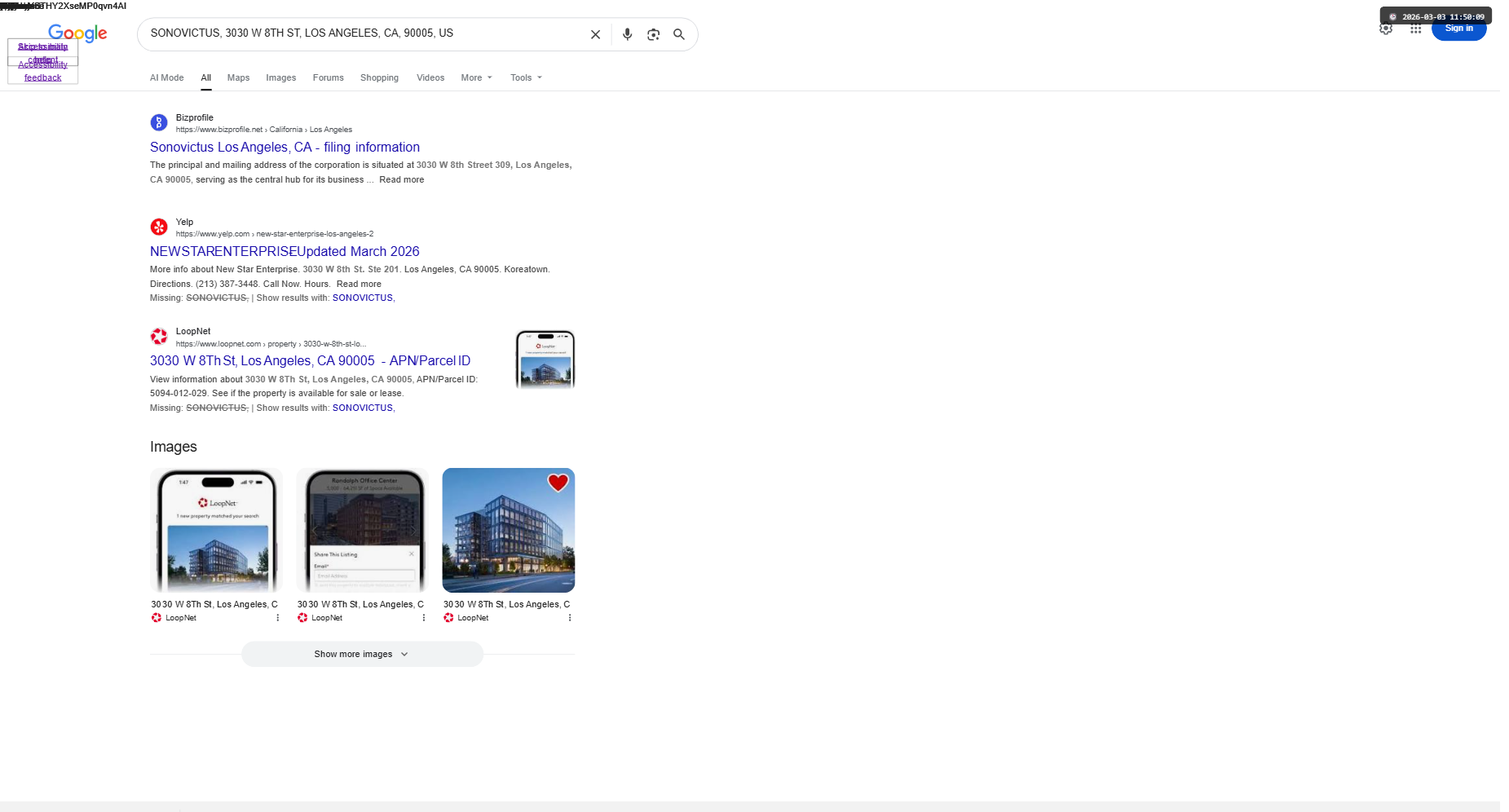Click LoopNet source under second image

320,618
